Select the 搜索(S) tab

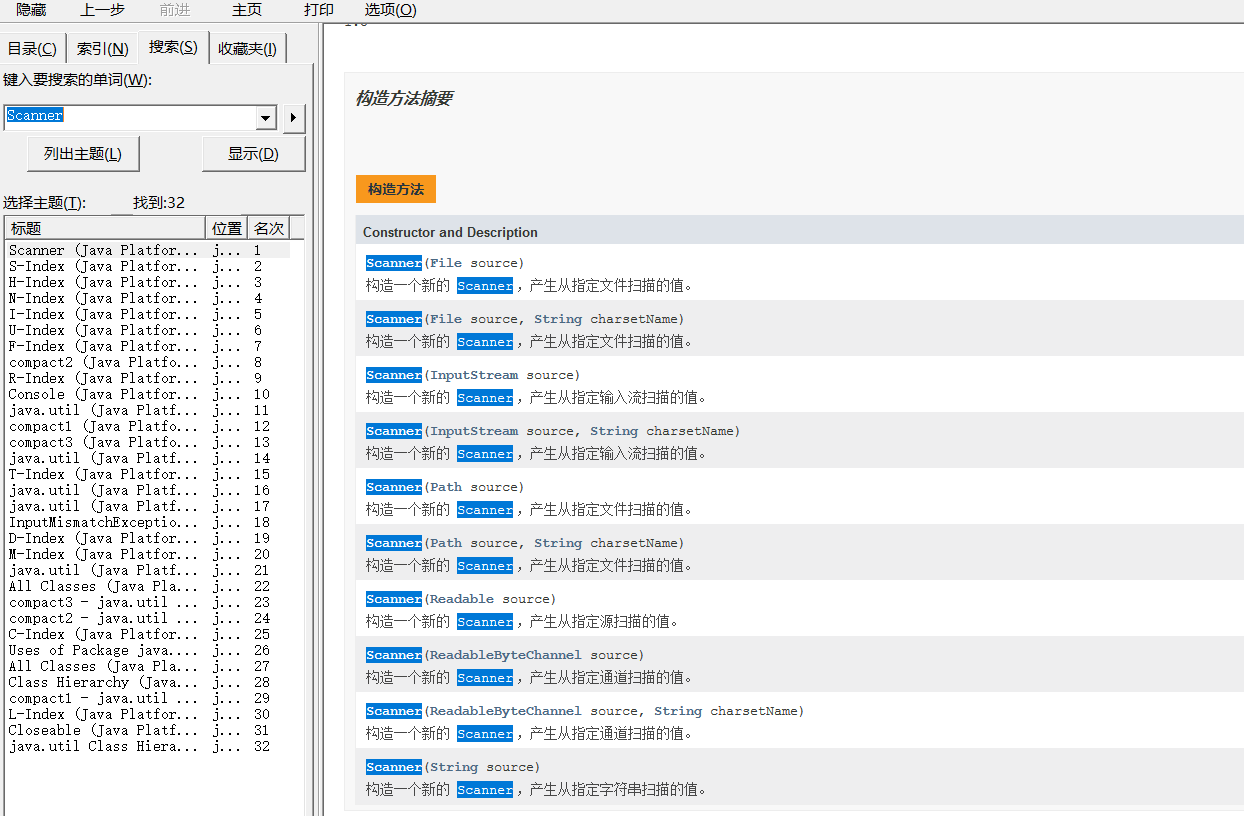173,47
